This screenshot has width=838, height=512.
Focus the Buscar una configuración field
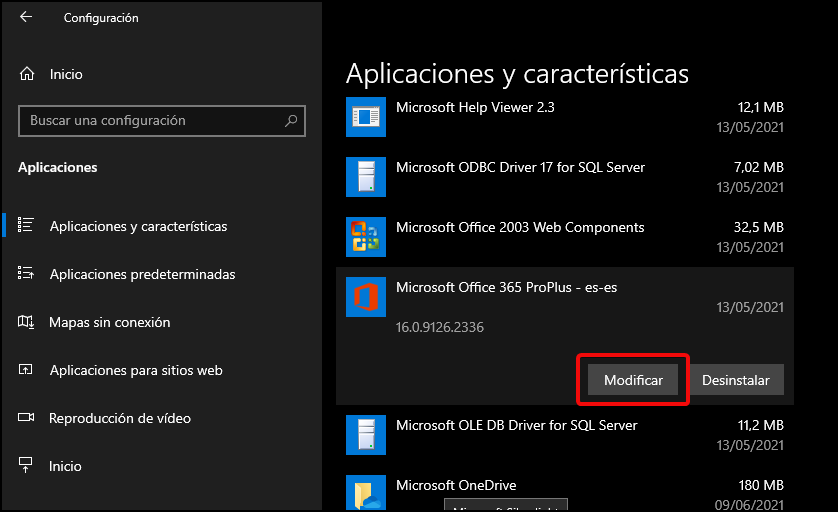tap(162, 121)
